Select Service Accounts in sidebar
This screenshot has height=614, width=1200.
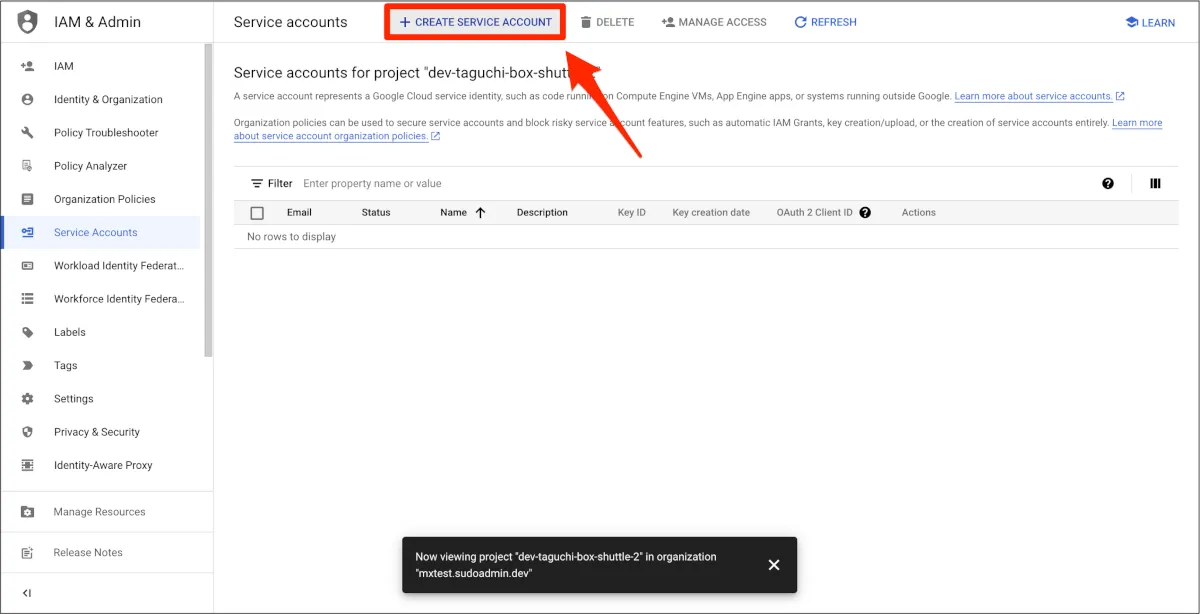click(100, 232)
